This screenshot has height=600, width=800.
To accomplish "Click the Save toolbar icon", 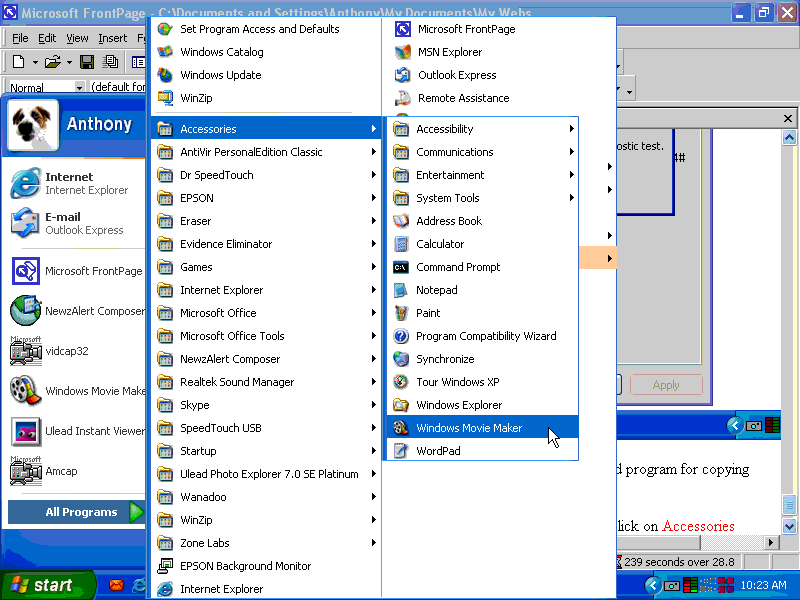I will [87, 62].
